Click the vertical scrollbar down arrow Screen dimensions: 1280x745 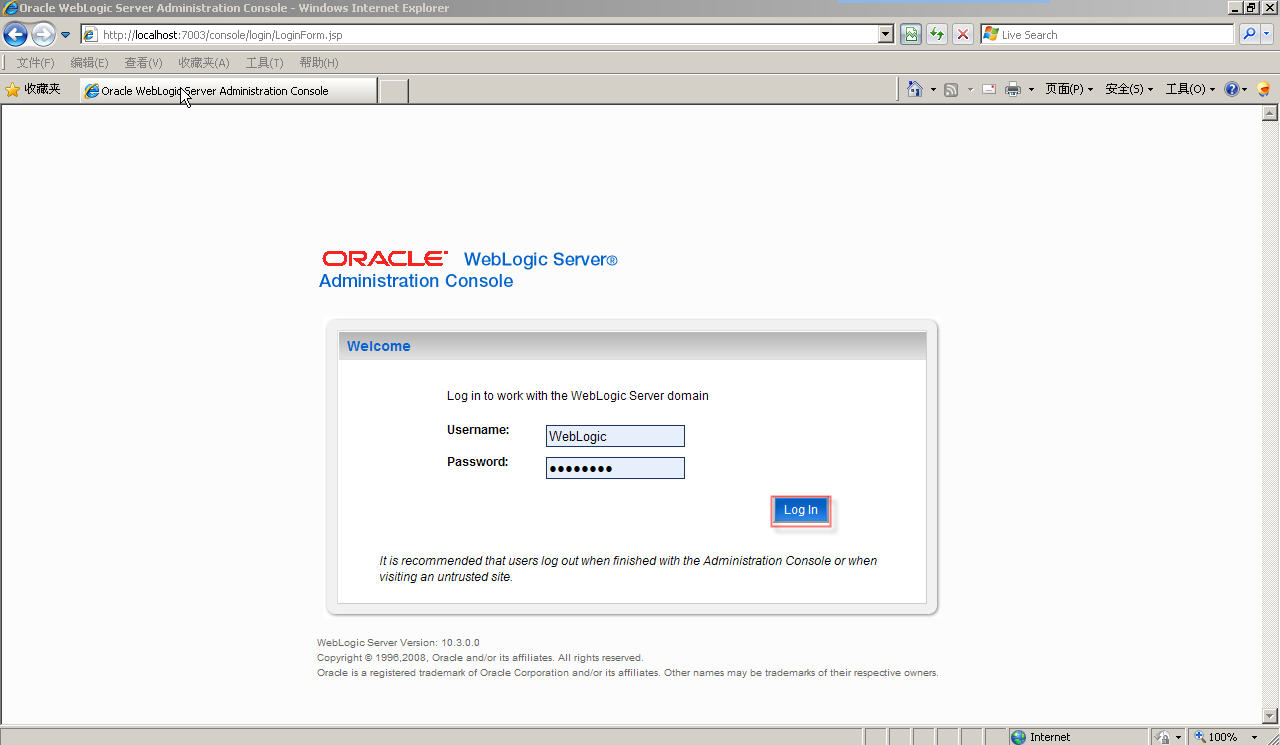[1271, 715]
